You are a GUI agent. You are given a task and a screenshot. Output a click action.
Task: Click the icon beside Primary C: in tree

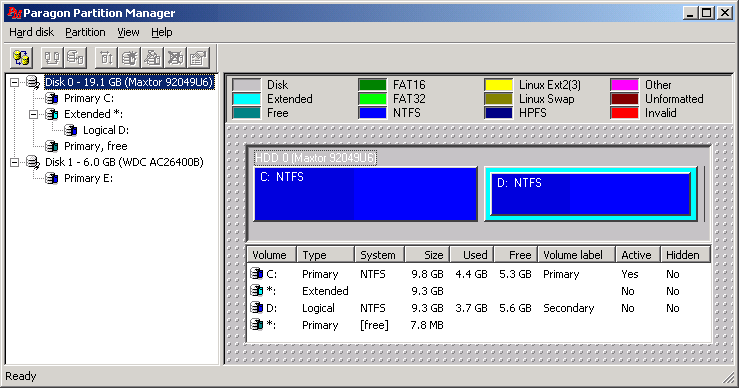click(x=52, y=99)
